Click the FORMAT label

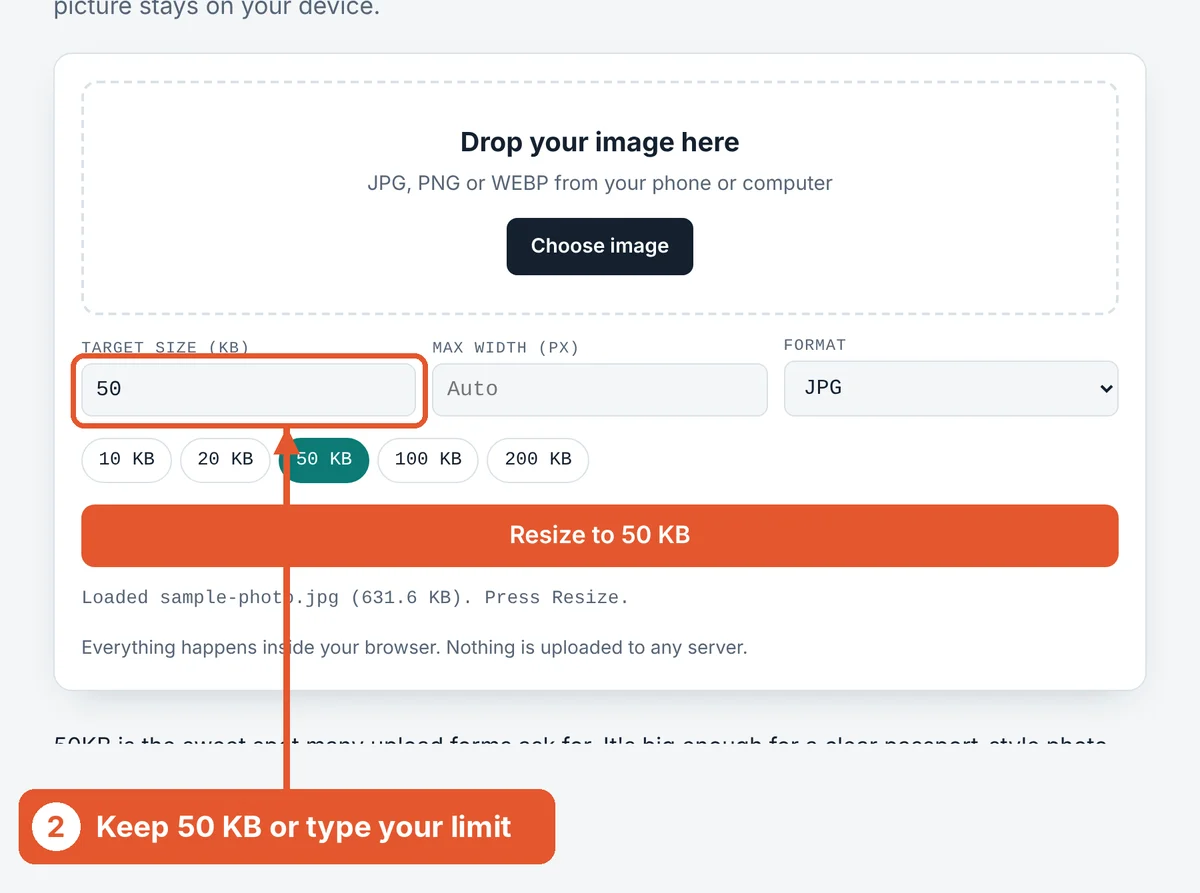pyautogui.click(x=815, y=345)
